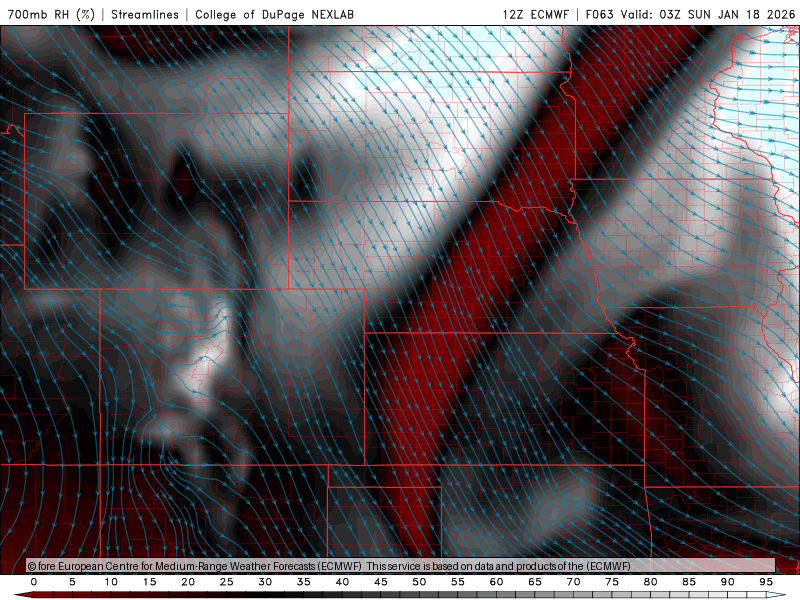
Task: Click the "60" colorbar label
Action: [496, 582]
